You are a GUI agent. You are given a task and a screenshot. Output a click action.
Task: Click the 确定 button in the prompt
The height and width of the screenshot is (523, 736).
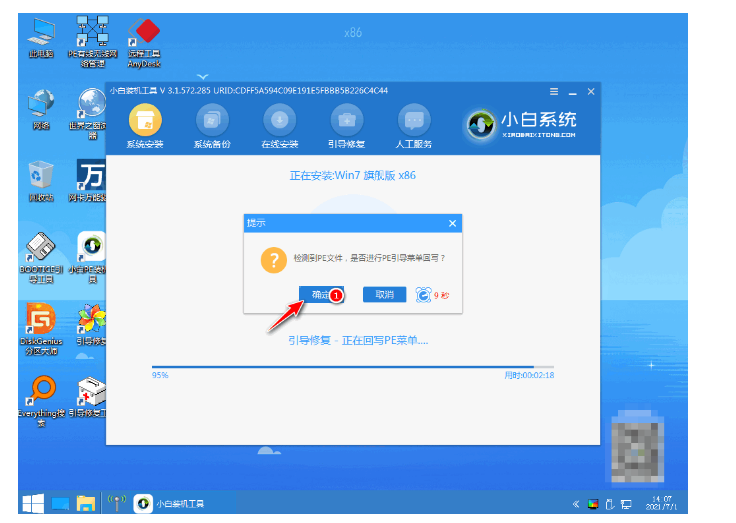[319, 295]
